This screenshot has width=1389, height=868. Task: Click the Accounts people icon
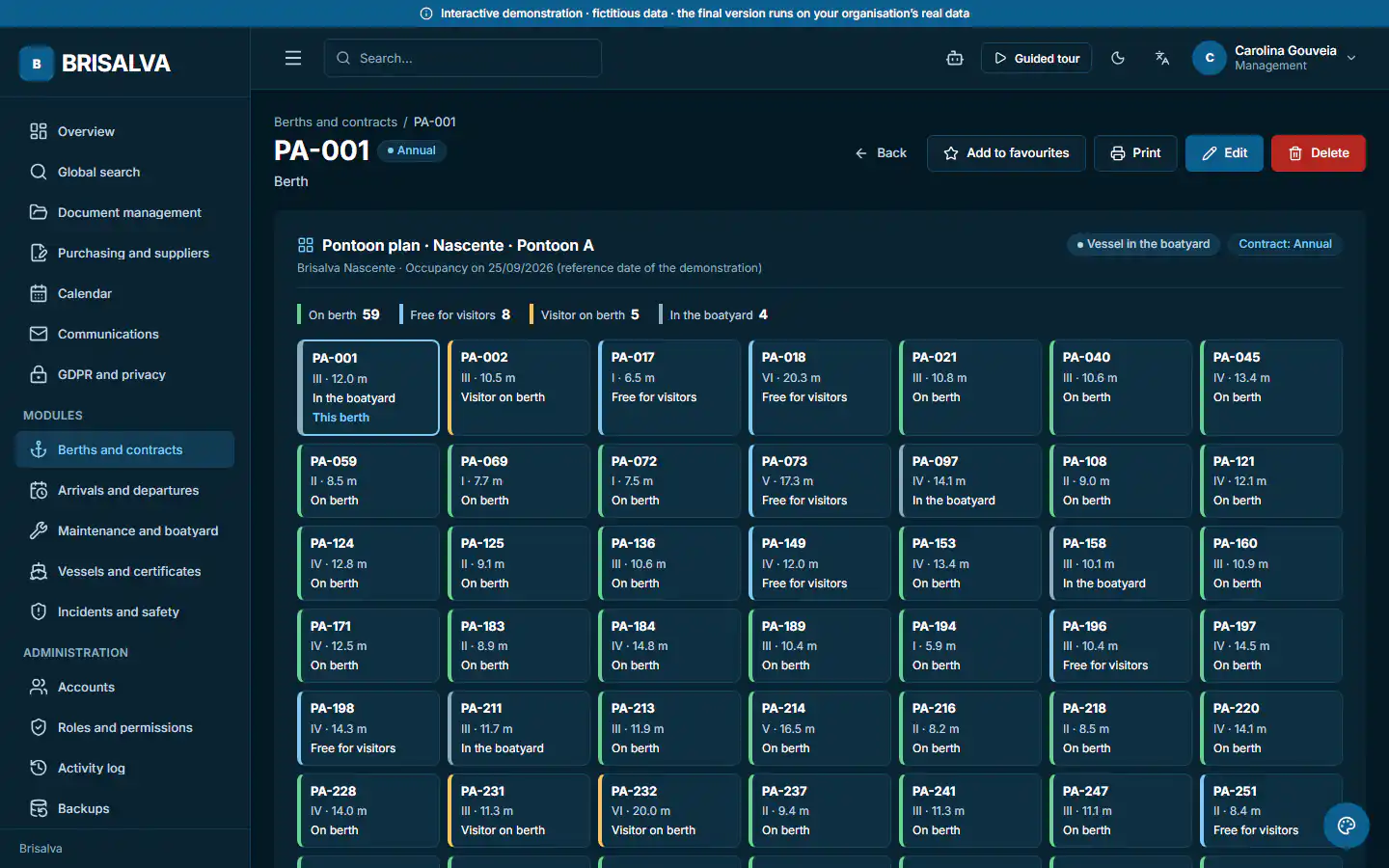click(39, 687)
